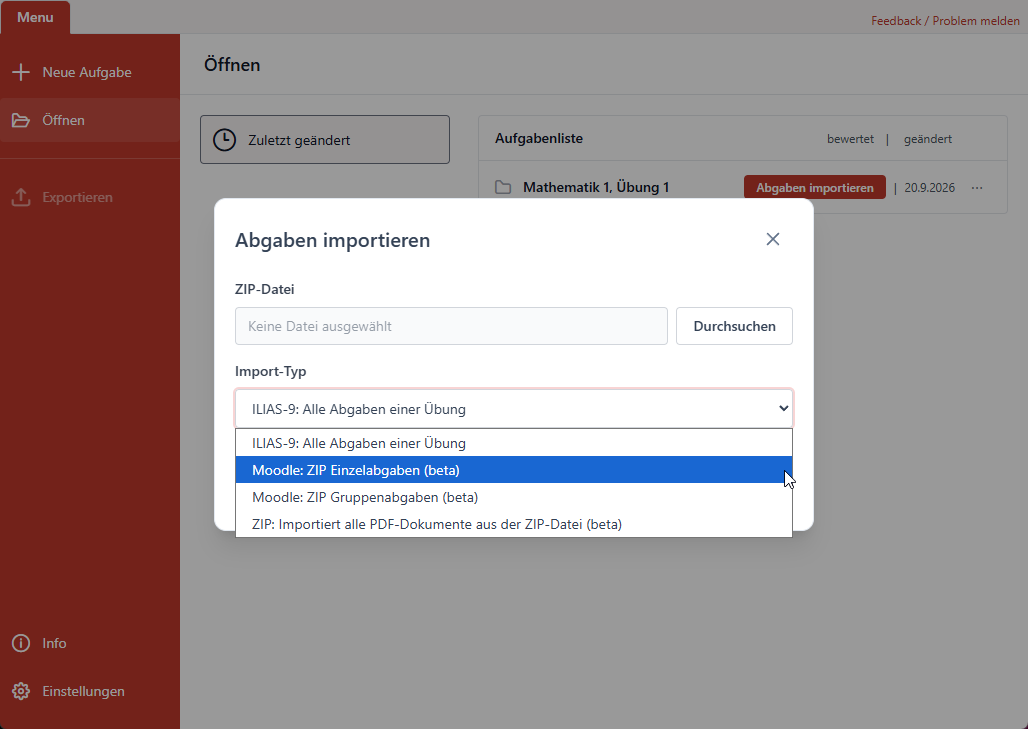
Task: Select ILIAS-9: Alle Abgaben einer Übung option
Action: click(514, 443)
